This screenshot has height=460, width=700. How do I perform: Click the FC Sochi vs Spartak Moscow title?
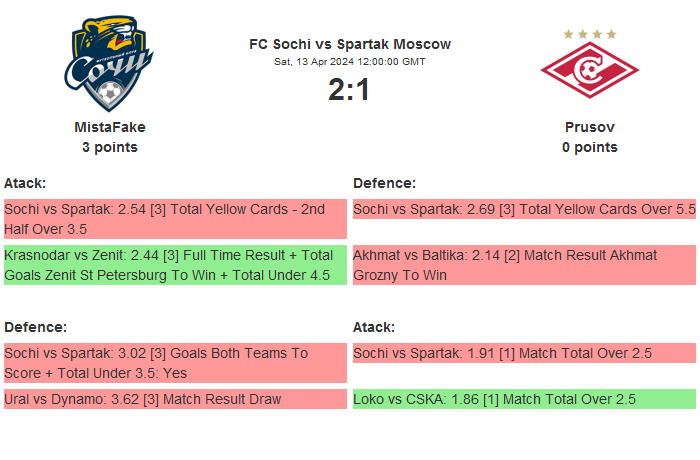[x=350, y=44]
